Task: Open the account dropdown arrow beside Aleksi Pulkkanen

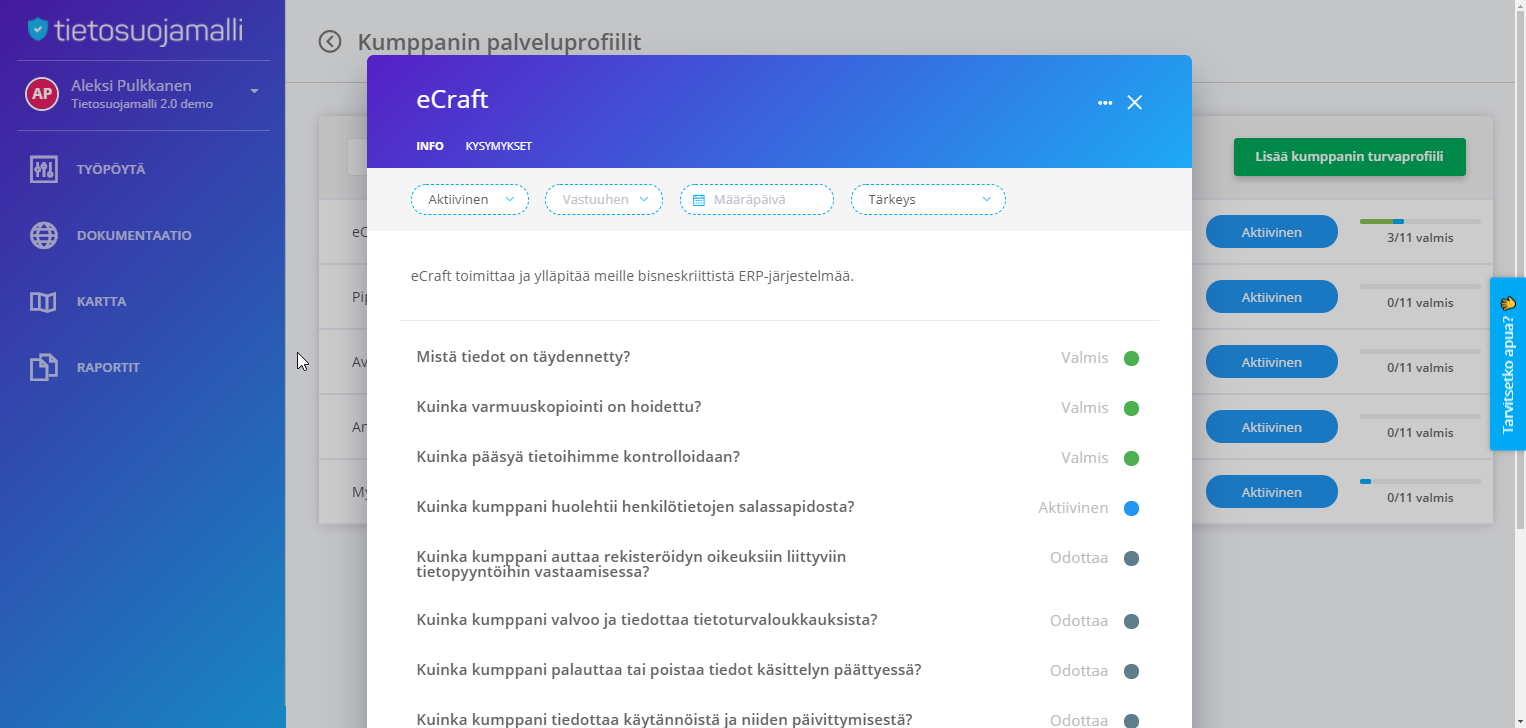Action: click(254, 91)
